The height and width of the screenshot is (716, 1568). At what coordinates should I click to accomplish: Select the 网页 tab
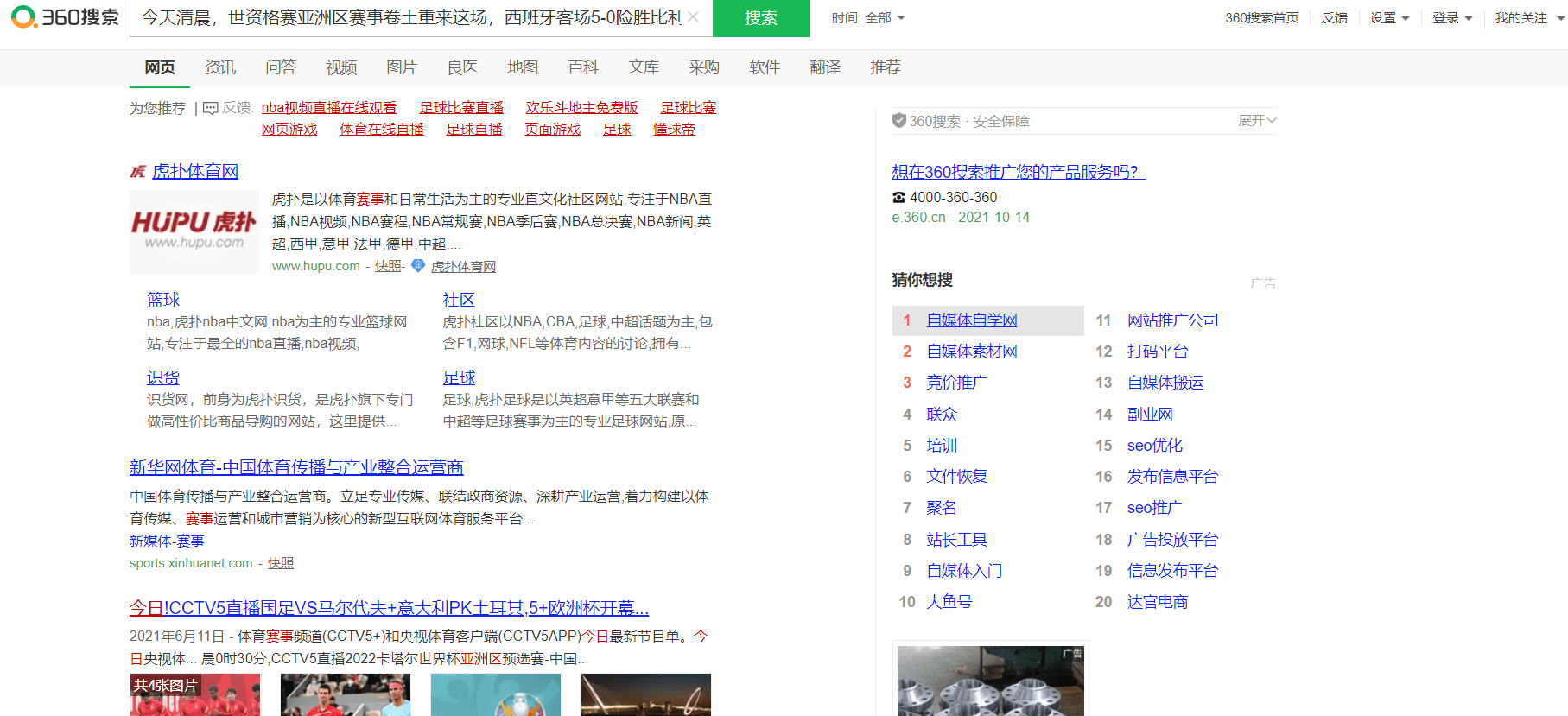(x=160, y=67)
